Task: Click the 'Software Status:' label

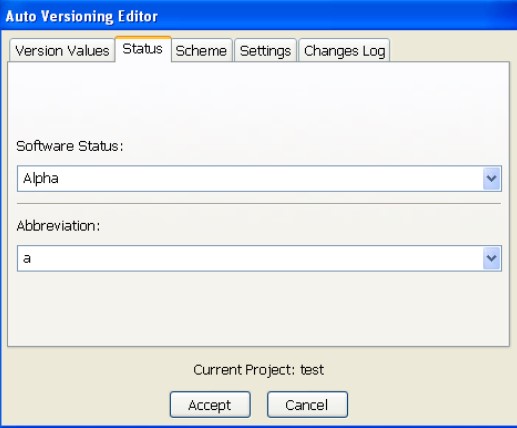Action: [70, 146]
